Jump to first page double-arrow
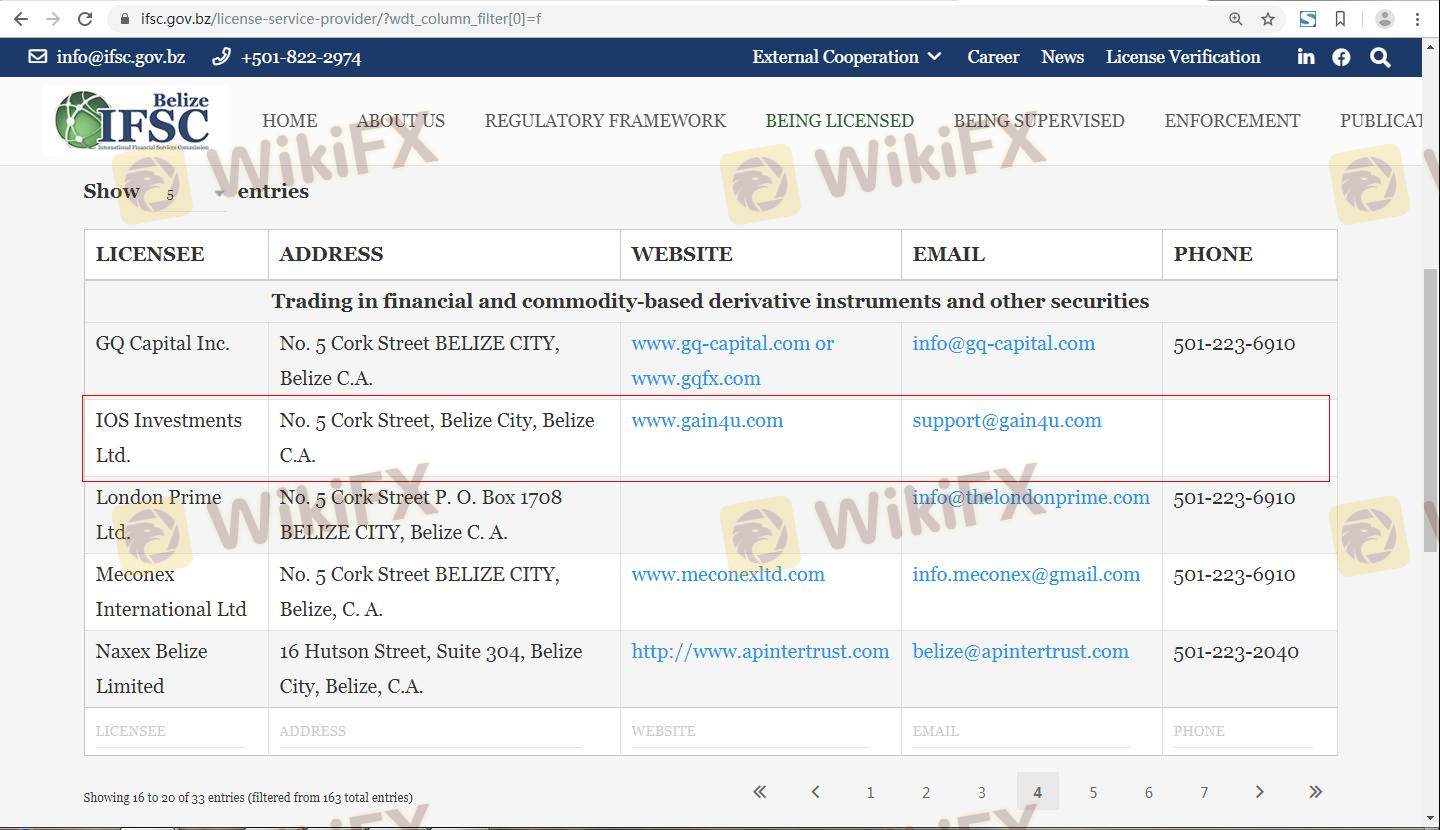Image resolution: width=1440 pixels, height=830 pixels. pos(760,792)
